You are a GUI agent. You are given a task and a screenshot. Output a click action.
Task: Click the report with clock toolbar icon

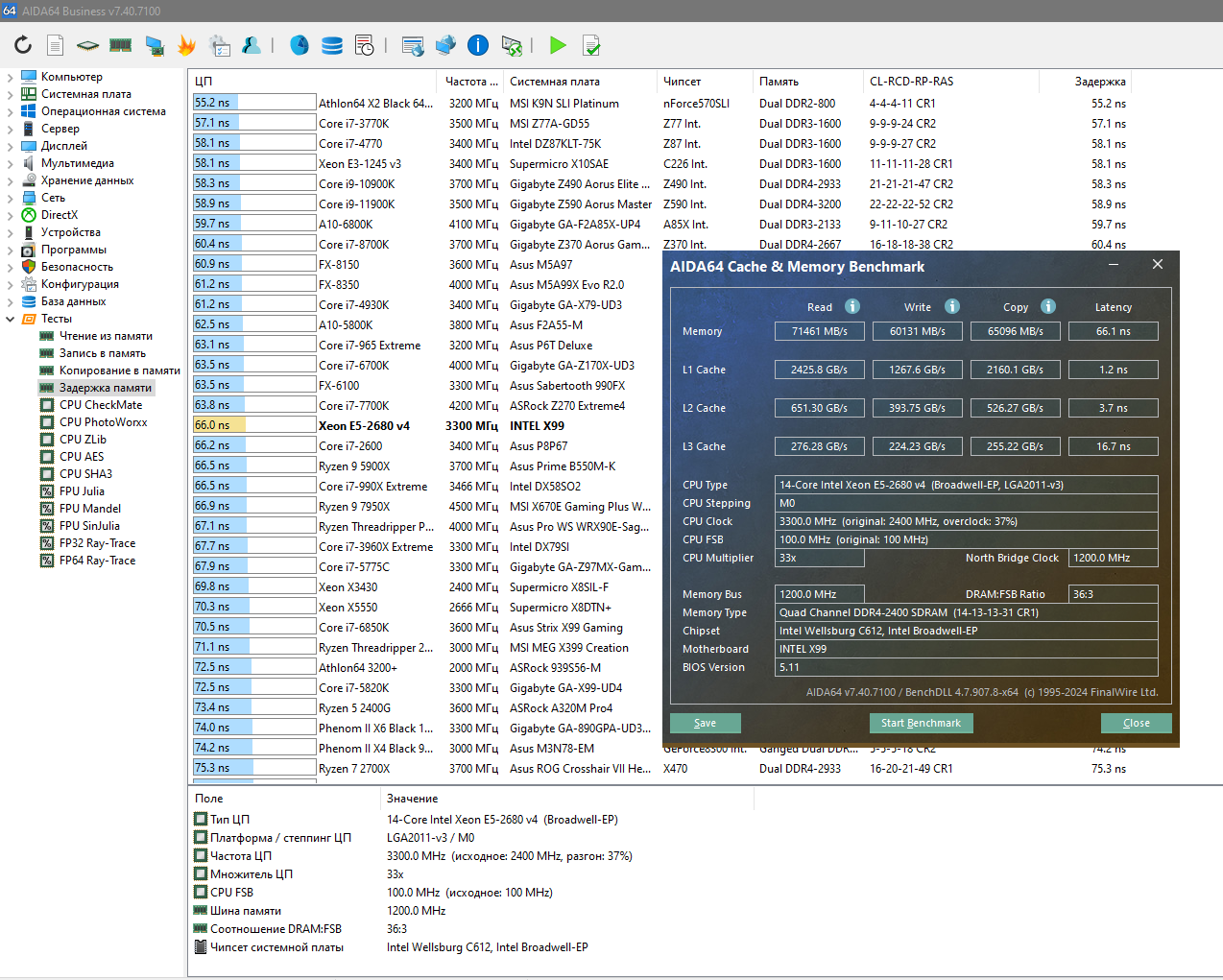pyautogui.click(x=364, y=44)
